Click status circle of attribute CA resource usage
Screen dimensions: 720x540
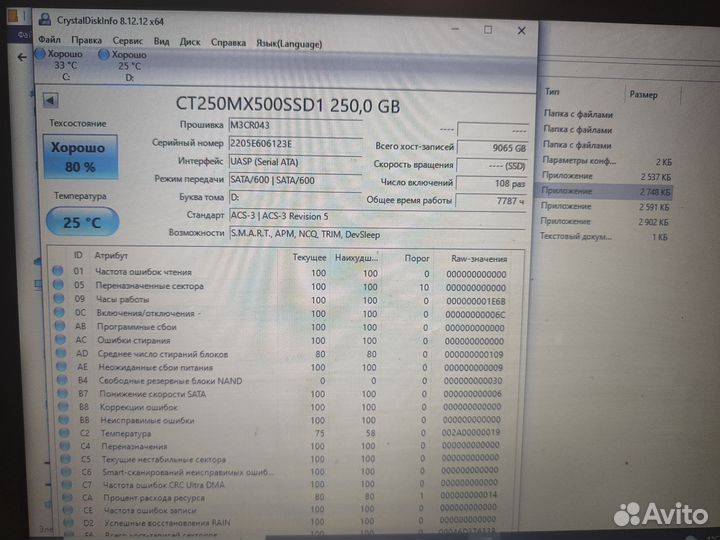click(x=68, y=497)
